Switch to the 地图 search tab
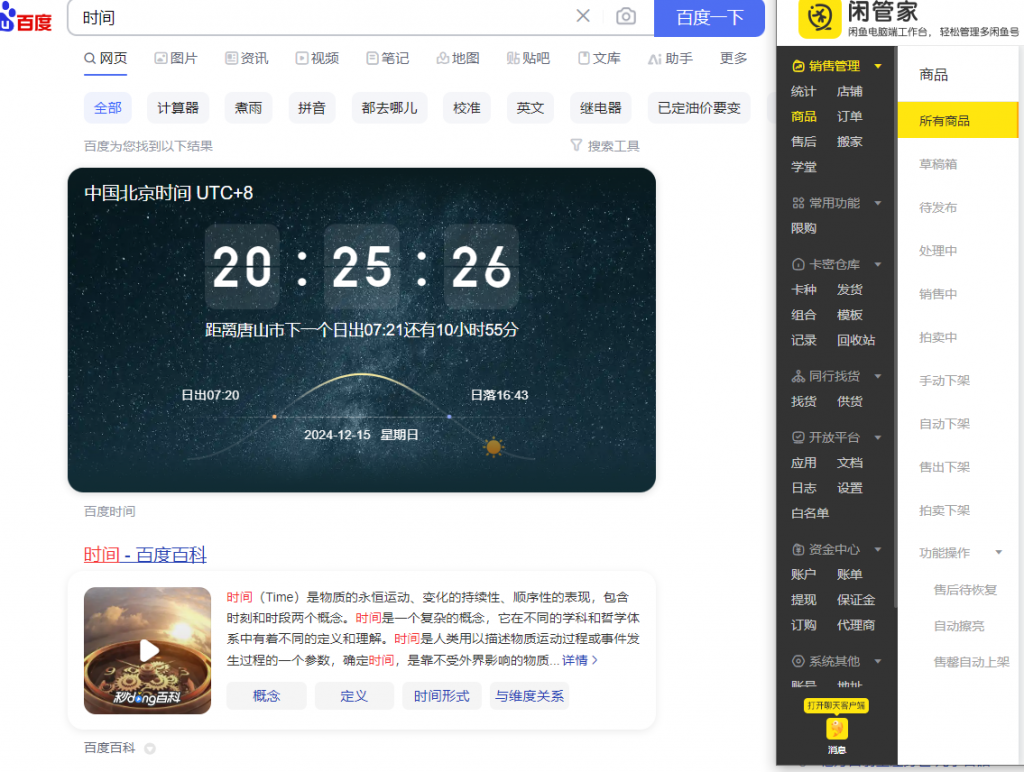 [458, 58]
